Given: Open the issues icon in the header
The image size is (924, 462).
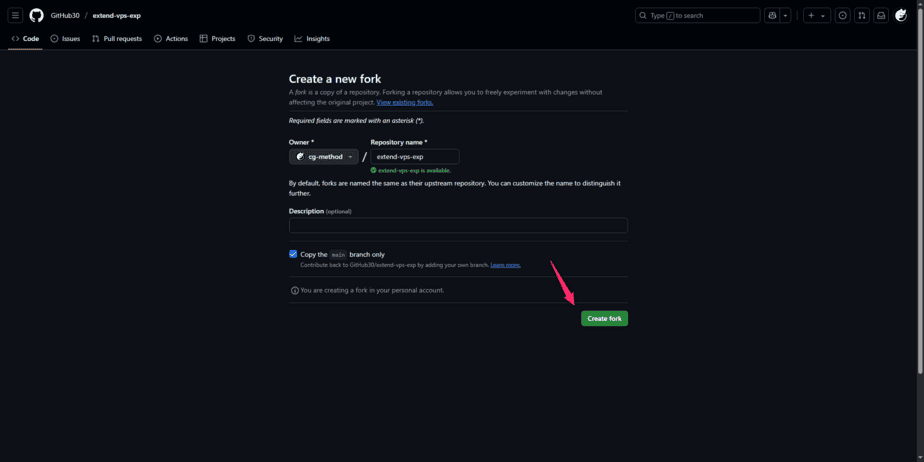Looking at the screenshot, I should (x=843, y=15).
